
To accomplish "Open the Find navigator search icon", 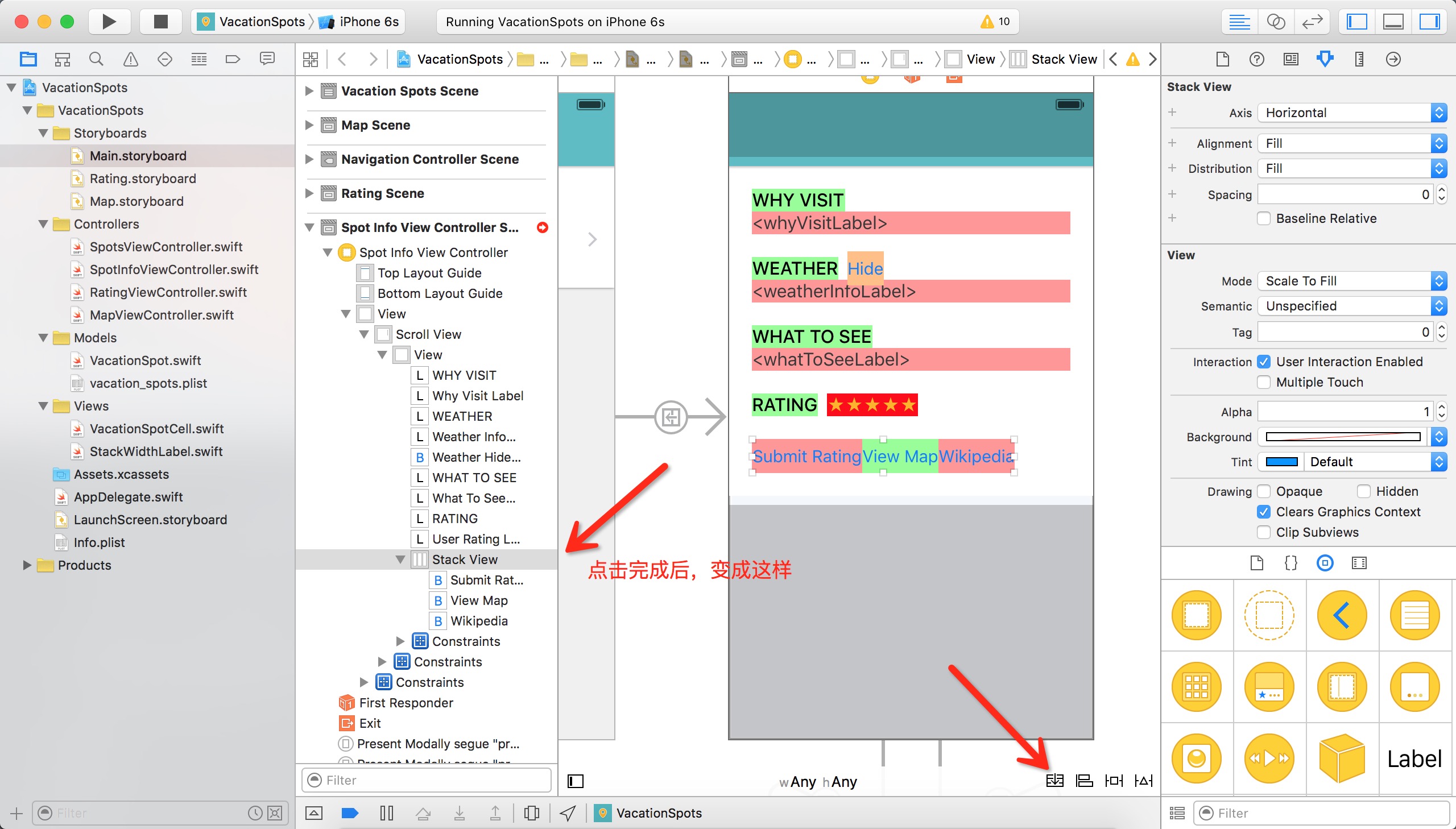I will point(96,59).
